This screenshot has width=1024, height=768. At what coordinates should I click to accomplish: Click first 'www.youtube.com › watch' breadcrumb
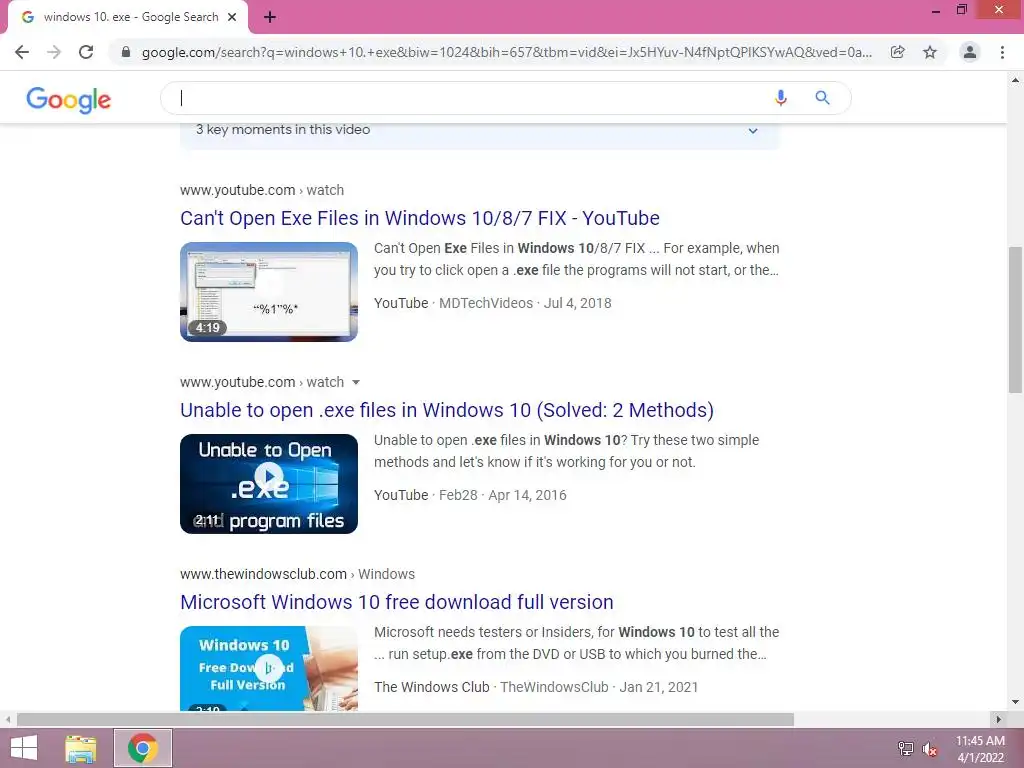click(262, 190)
